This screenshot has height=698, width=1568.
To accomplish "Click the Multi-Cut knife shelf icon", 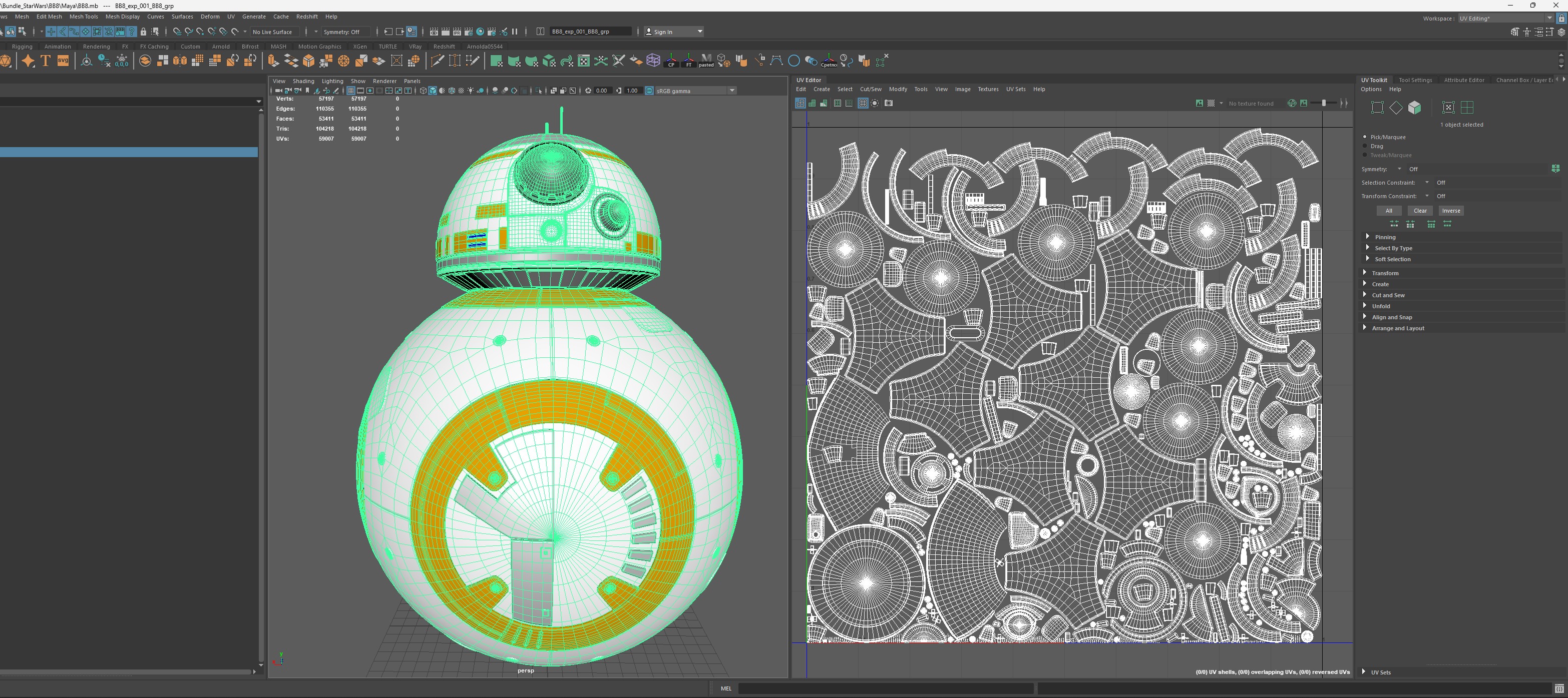I will coord(437,61).
